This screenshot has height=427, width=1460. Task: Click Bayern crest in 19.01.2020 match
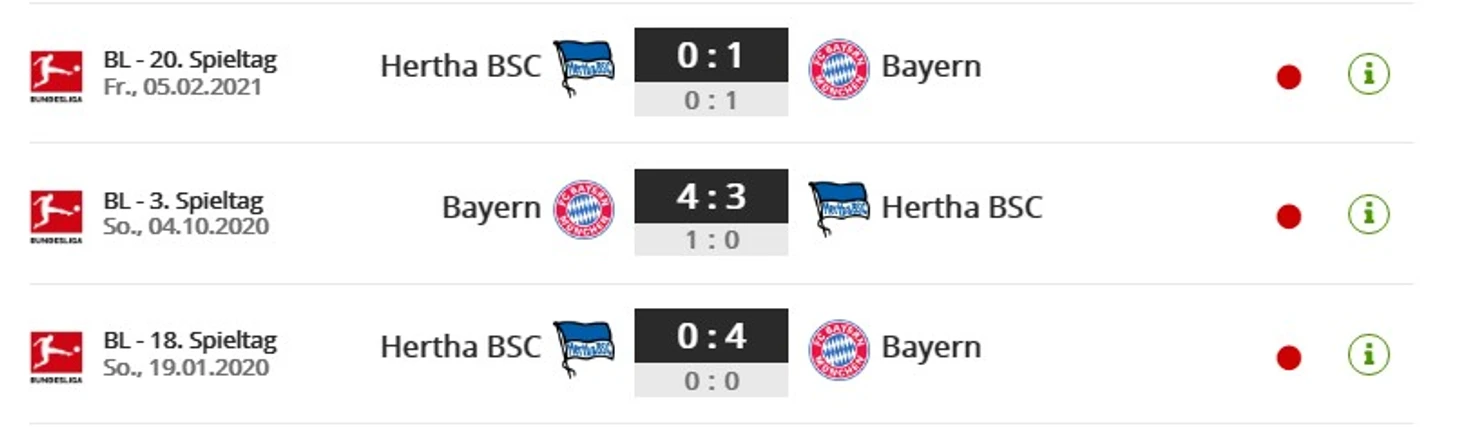point(838,349)
